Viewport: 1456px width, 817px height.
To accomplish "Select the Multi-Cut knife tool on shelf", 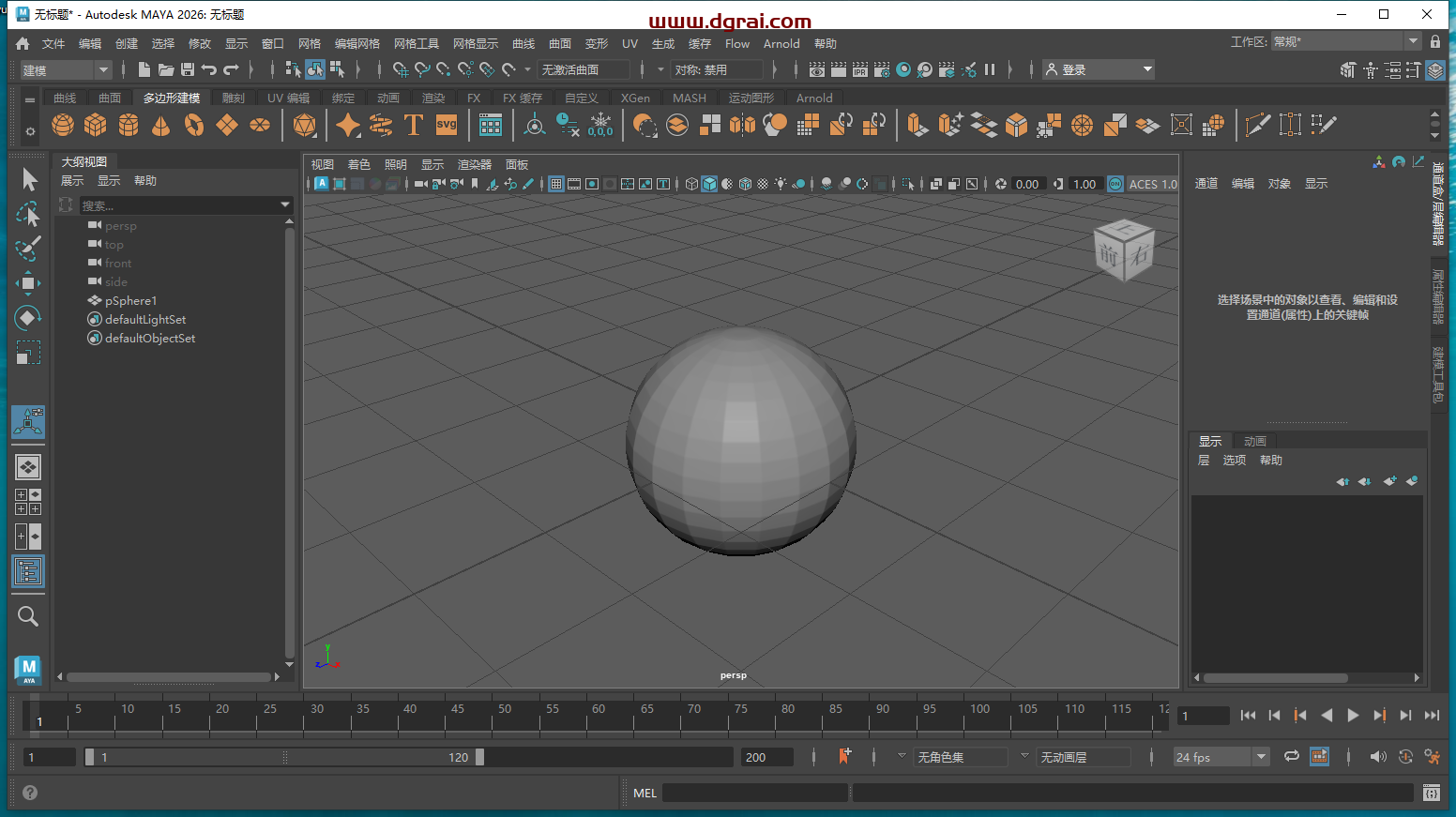I will click(x=1257, y=125).
